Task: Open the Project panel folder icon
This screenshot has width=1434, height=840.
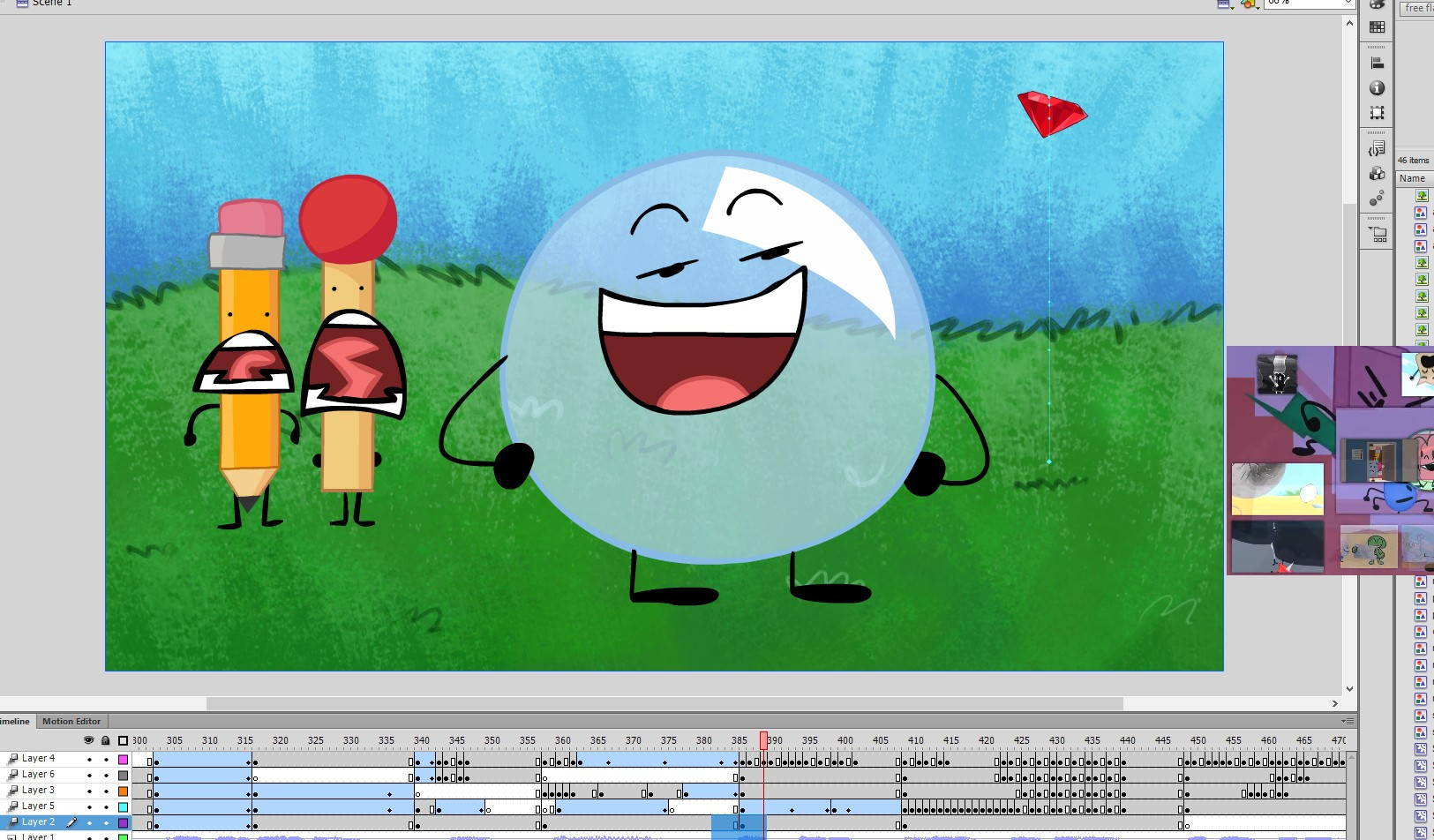Action: click(1378, 235)
